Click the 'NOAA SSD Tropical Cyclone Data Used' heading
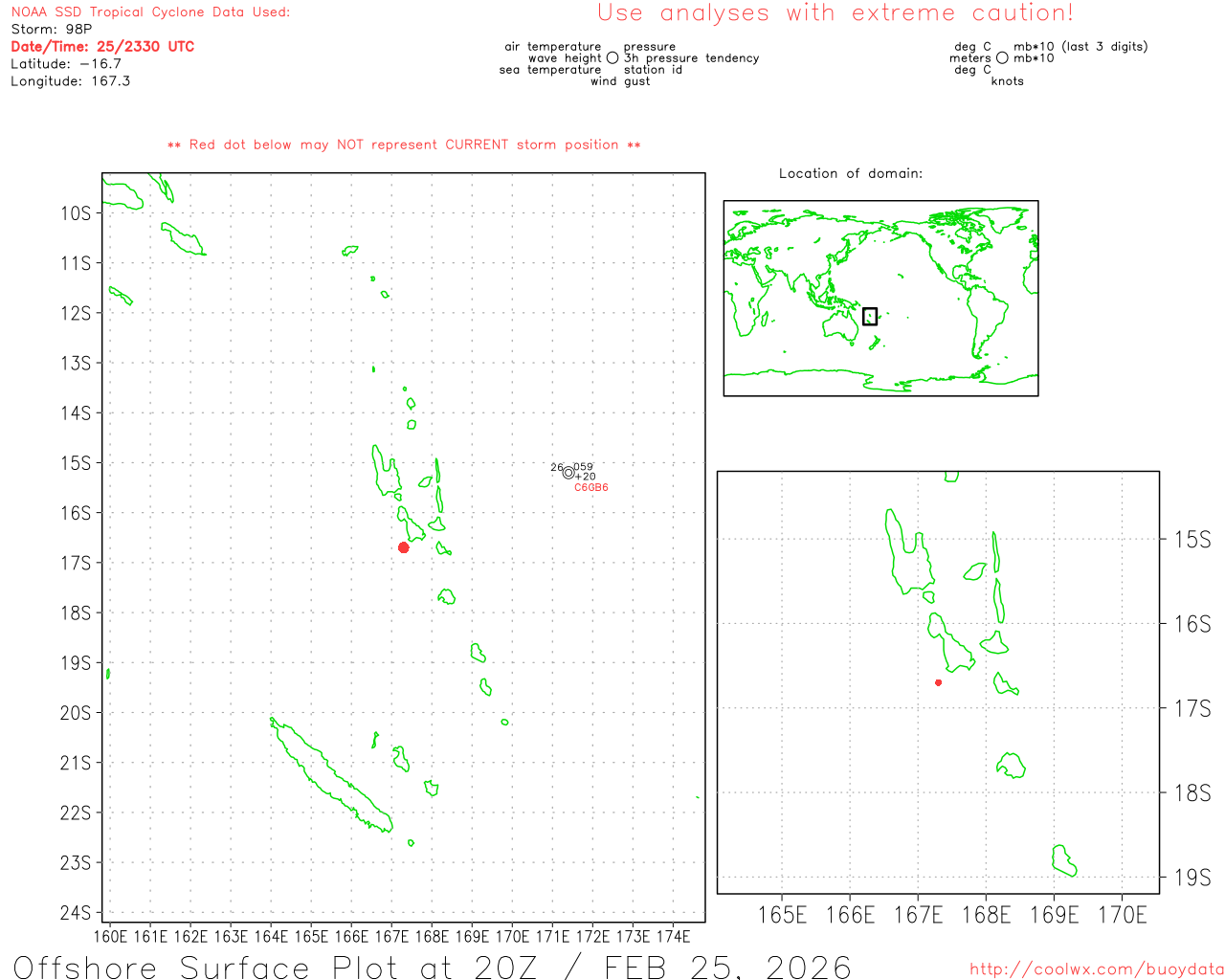This screenshot has height=980, width=1225. pyautogui.click(x=150, y=12)
